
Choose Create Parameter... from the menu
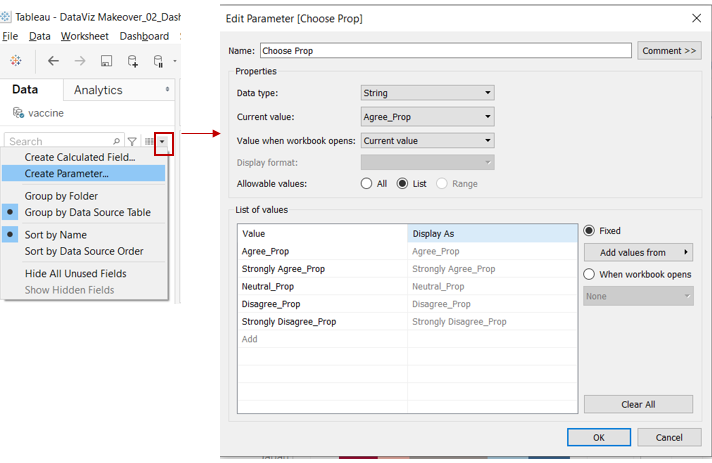67,173
